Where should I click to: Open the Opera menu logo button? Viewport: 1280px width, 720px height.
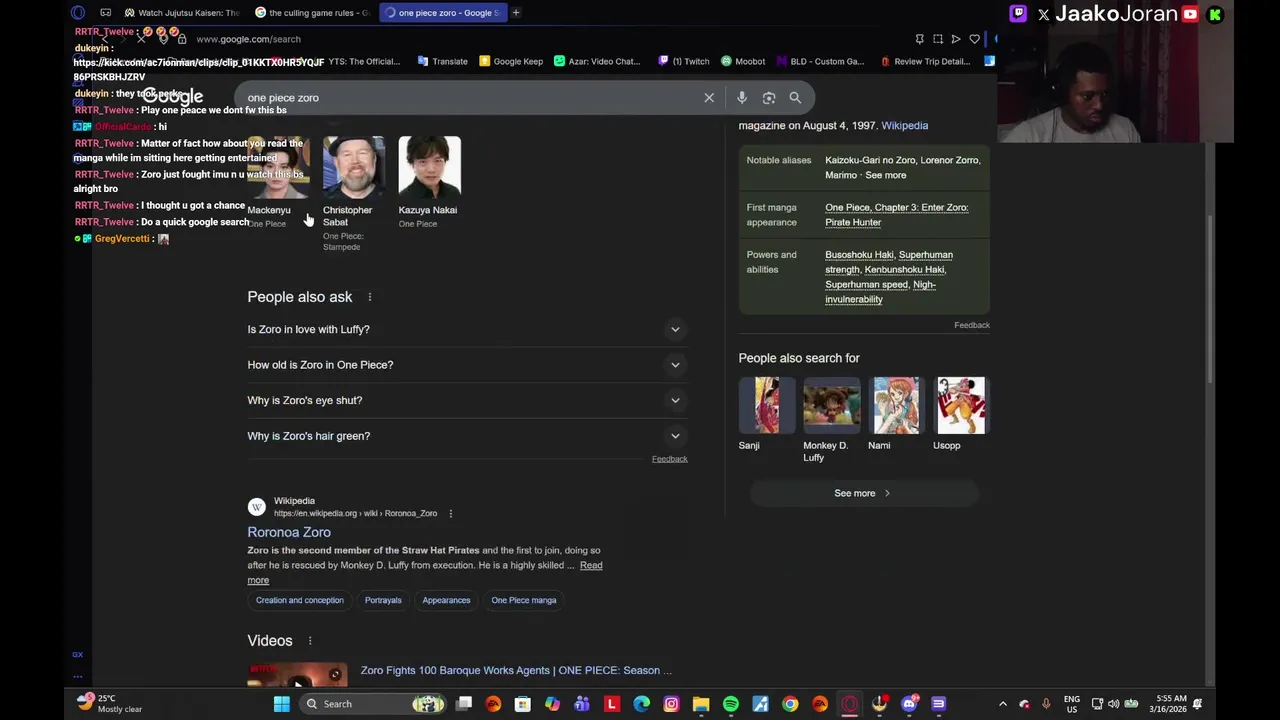pos(78,13)
